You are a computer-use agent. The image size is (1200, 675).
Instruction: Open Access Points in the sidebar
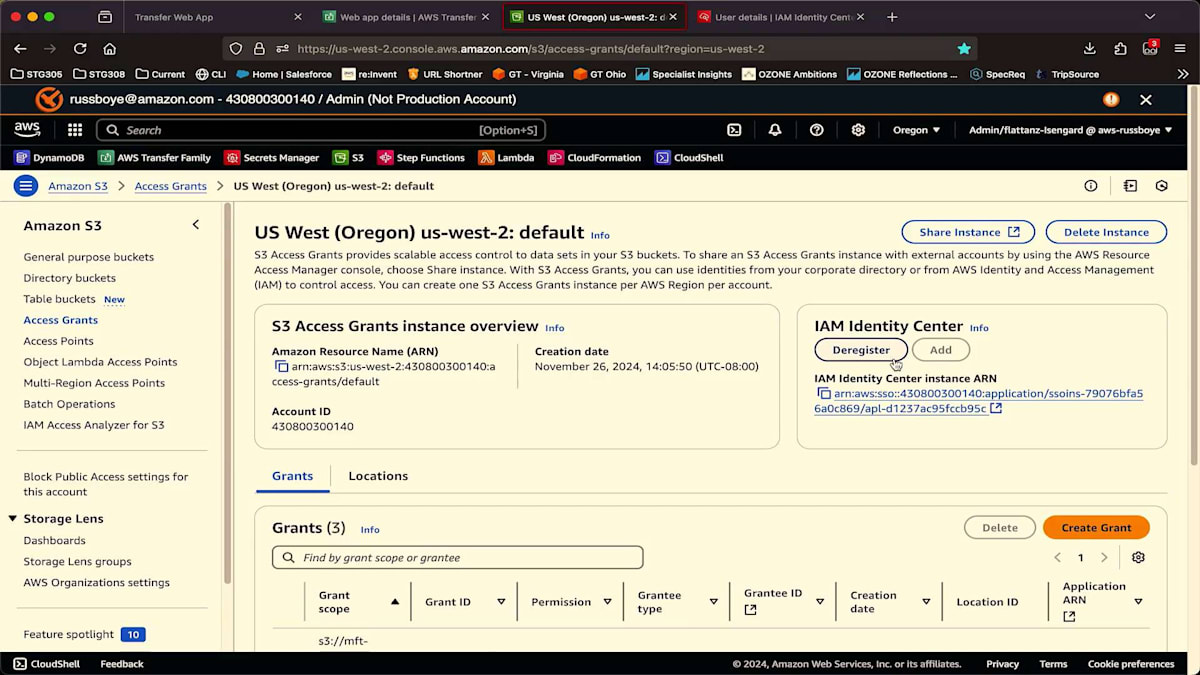click(x=58, y=341)
